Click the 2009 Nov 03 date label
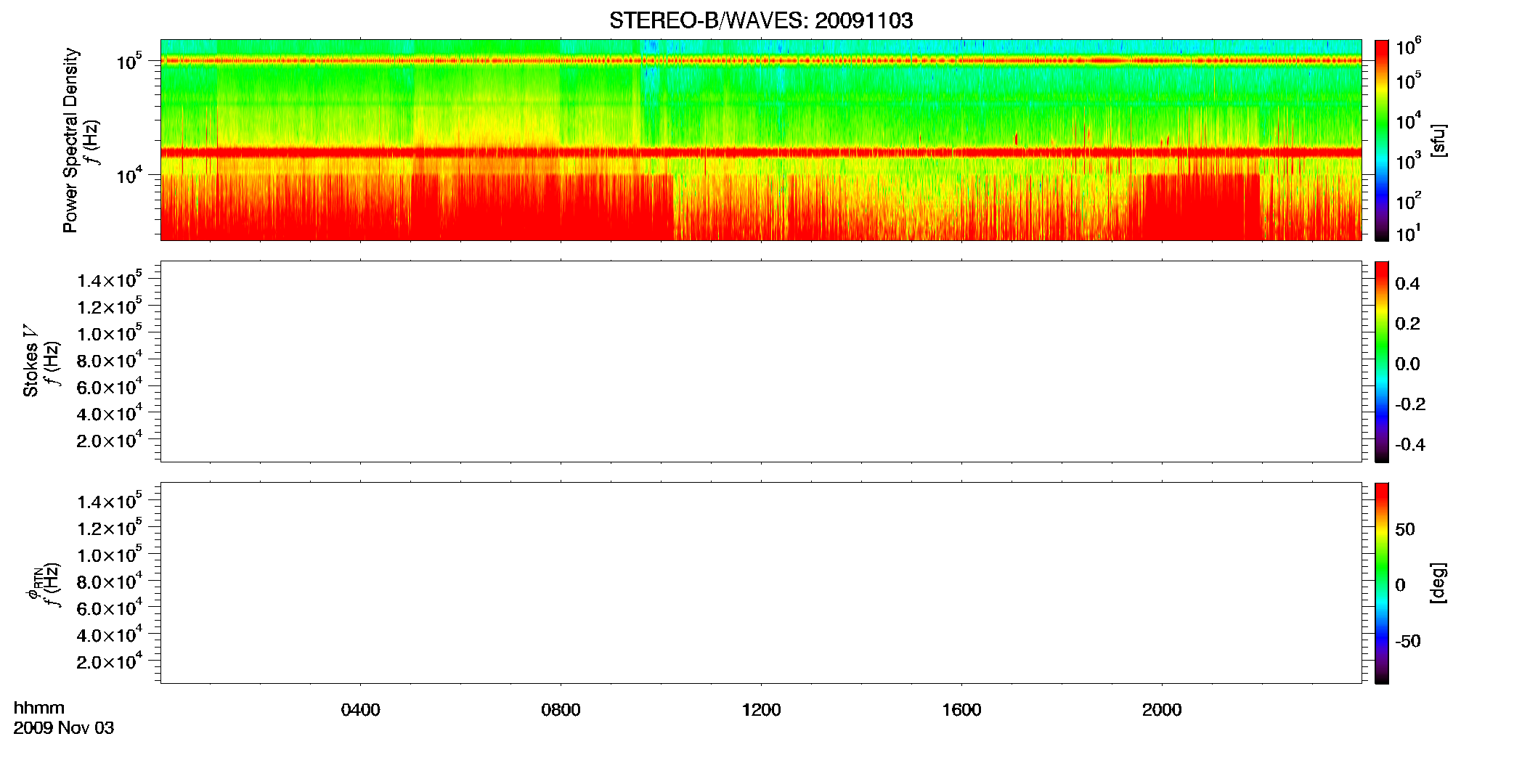Screen dimensions: 1522x784 click(x=64, y=728)
